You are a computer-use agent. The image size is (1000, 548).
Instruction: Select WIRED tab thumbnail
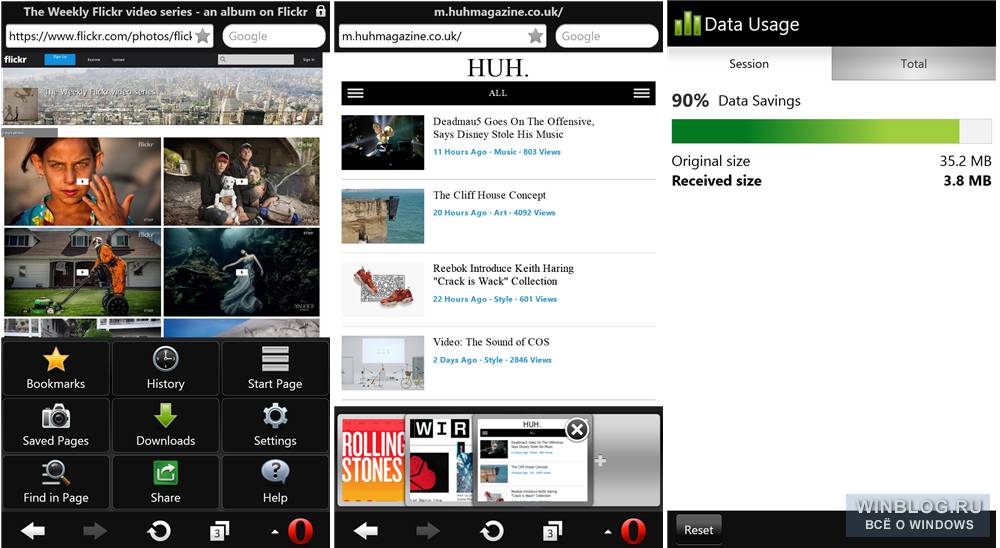440,459
